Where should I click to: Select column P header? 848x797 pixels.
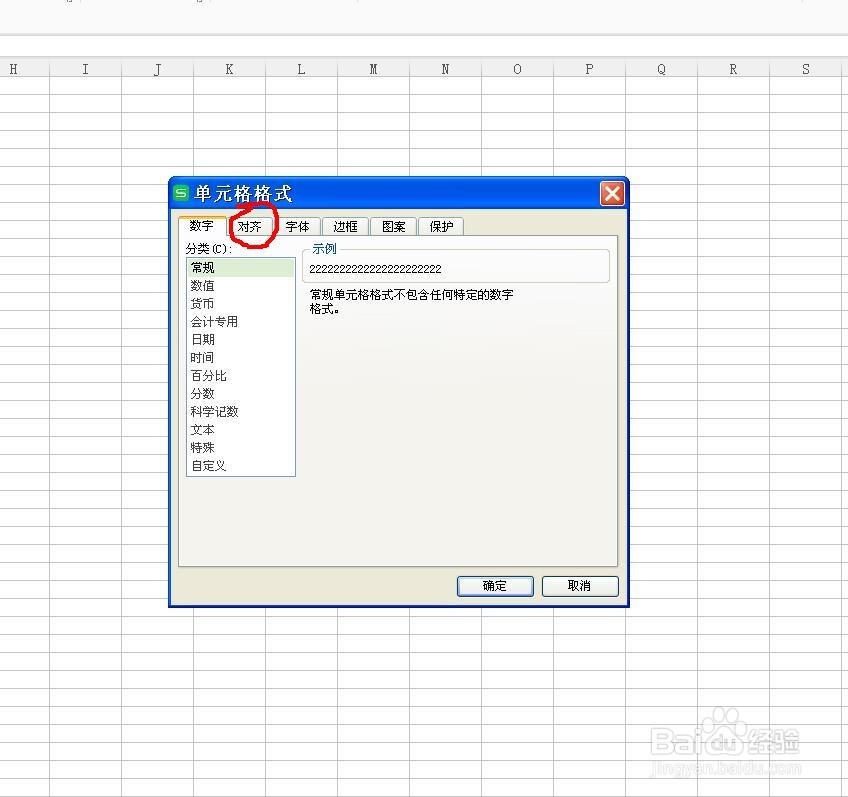pos(589,69)
